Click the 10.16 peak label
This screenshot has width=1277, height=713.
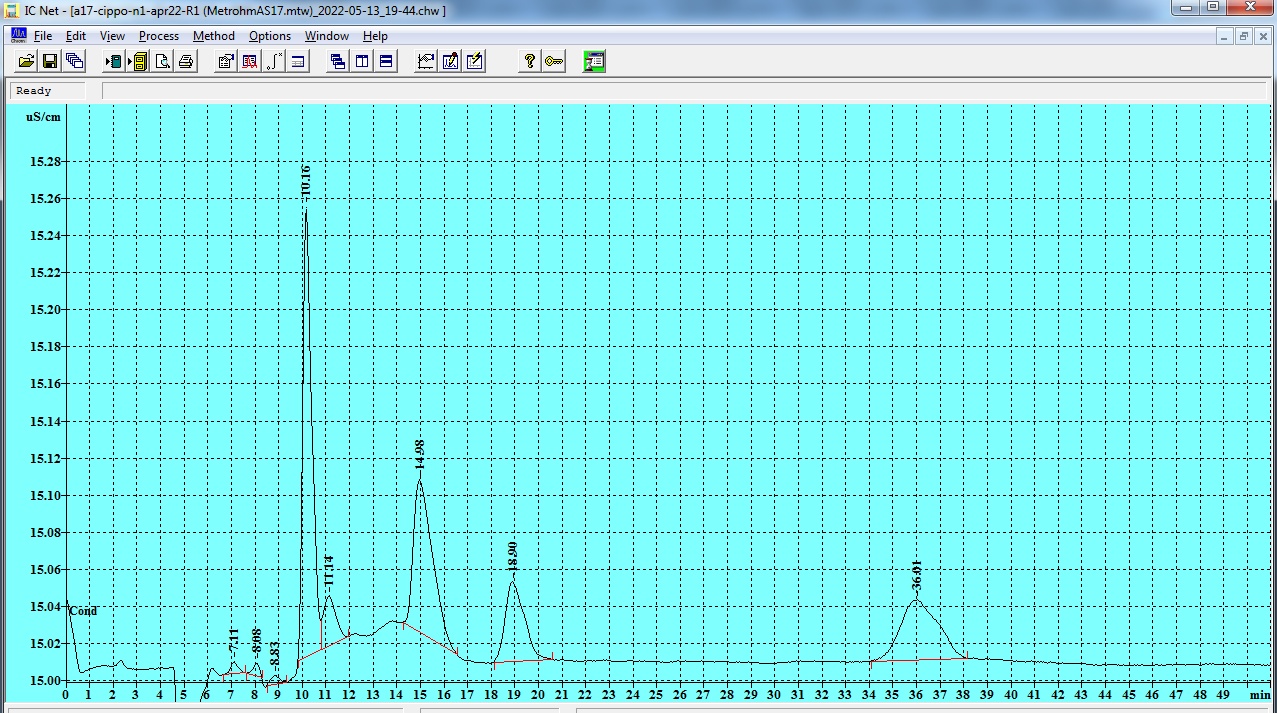306,180
